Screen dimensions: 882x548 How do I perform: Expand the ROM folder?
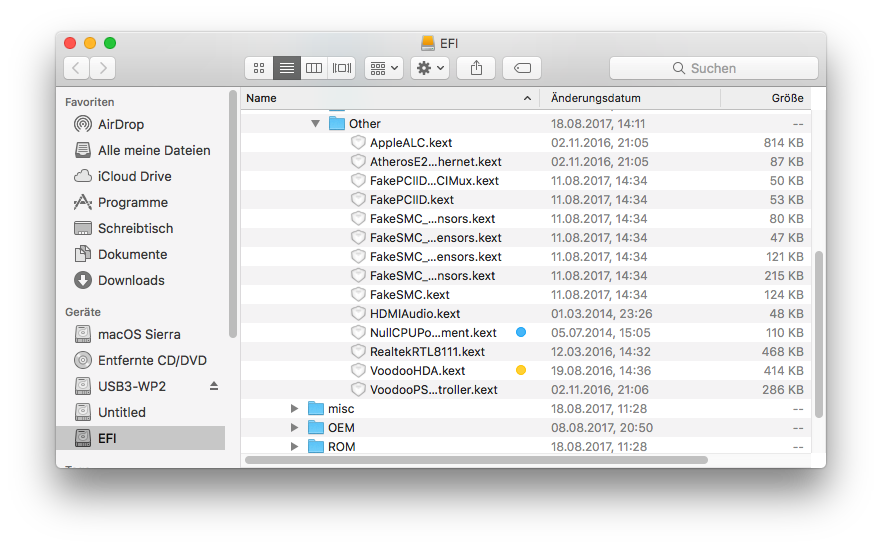[x=294, y=447]
